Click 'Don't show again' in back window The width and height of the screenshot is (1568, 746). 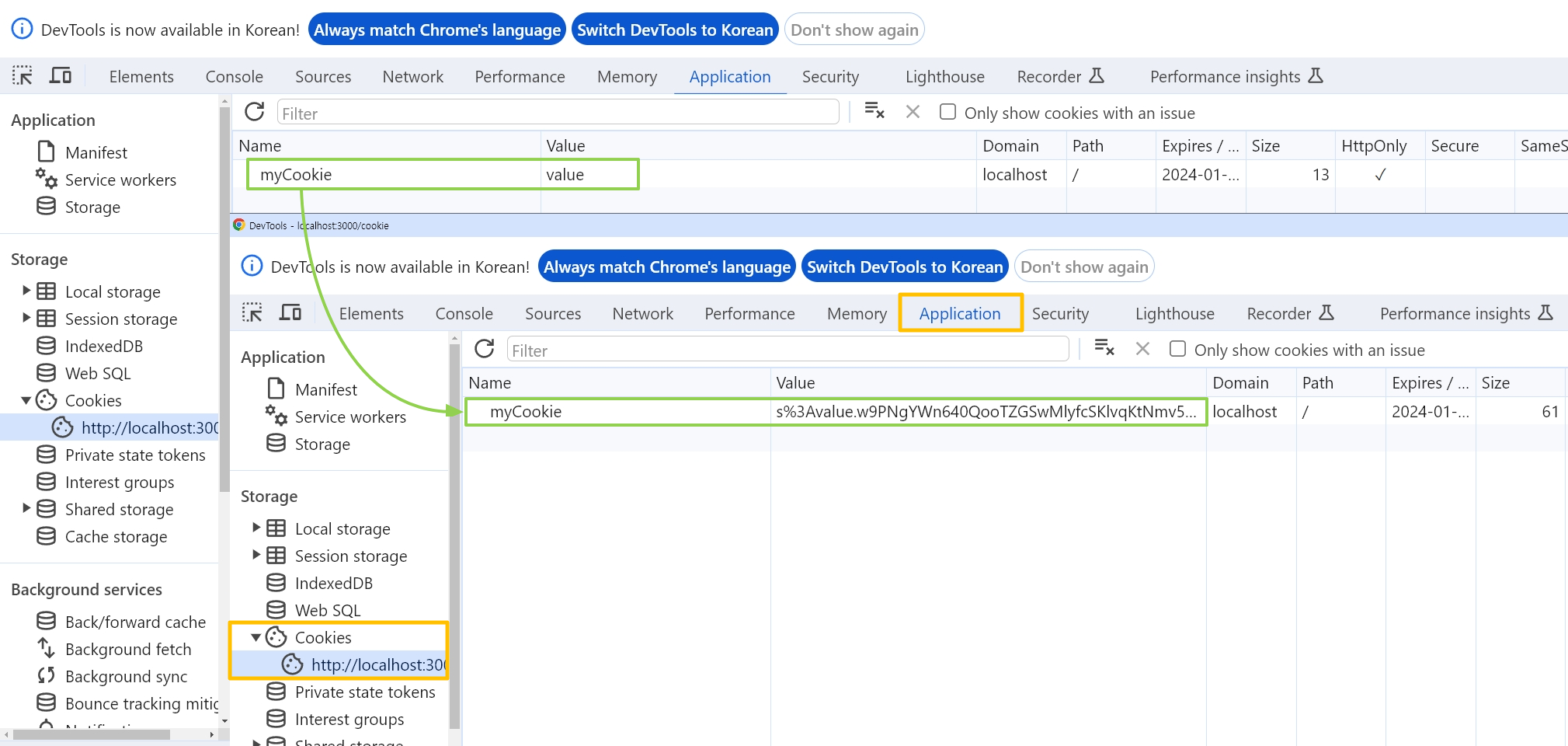854,30
